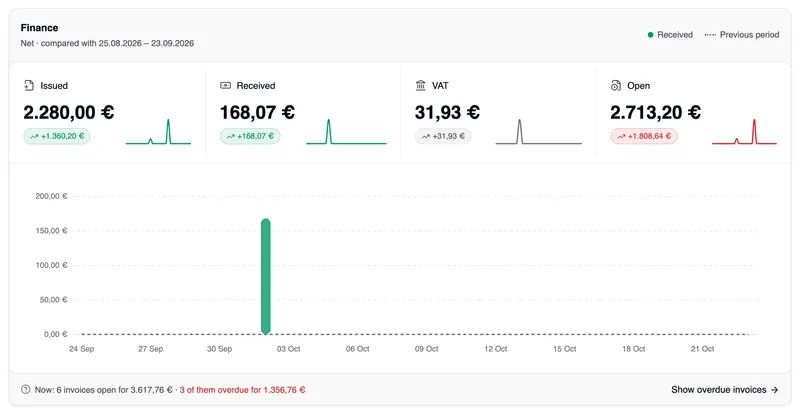The width and height of the screenshot is (800, 414).
Task: Click the 24 Sep date label
Action: click(x=82, y=349)
